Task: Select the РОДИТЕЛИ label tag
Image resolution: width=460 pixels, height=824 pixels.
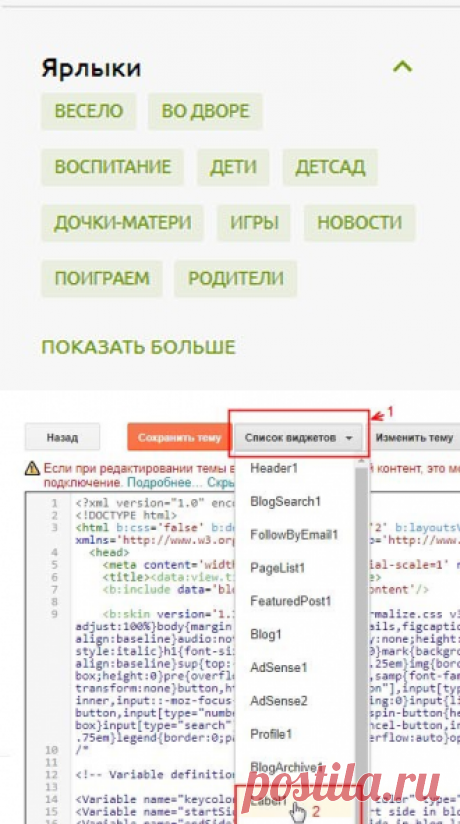Action: click(236, 279)
